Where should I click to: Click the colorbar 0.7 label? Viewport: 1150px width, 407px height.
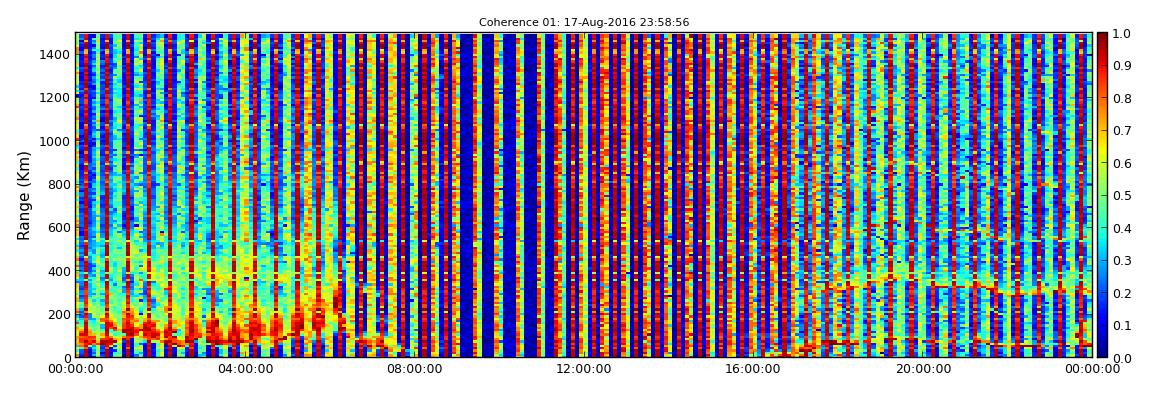[x=1122, y=131]
